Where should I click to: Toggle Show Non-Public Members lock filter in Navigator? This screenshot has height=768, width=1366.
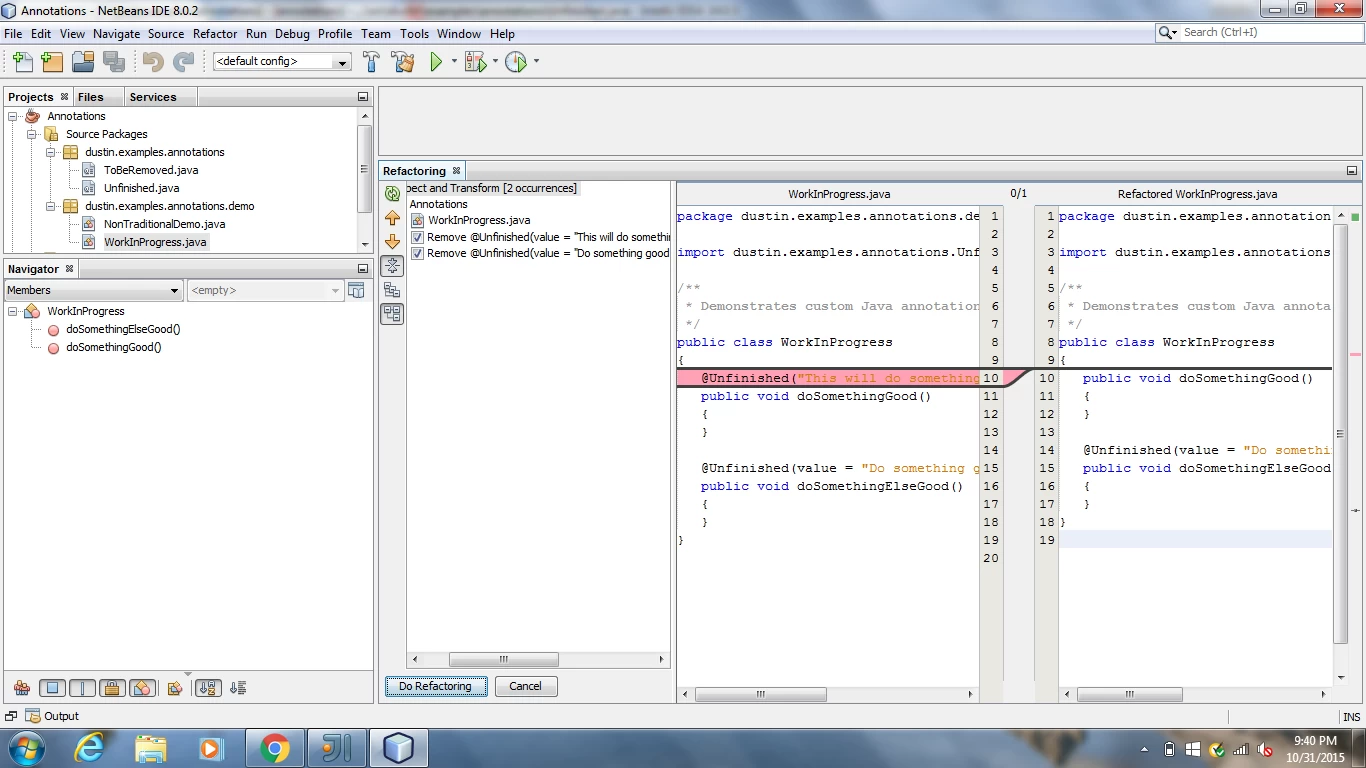112,688
